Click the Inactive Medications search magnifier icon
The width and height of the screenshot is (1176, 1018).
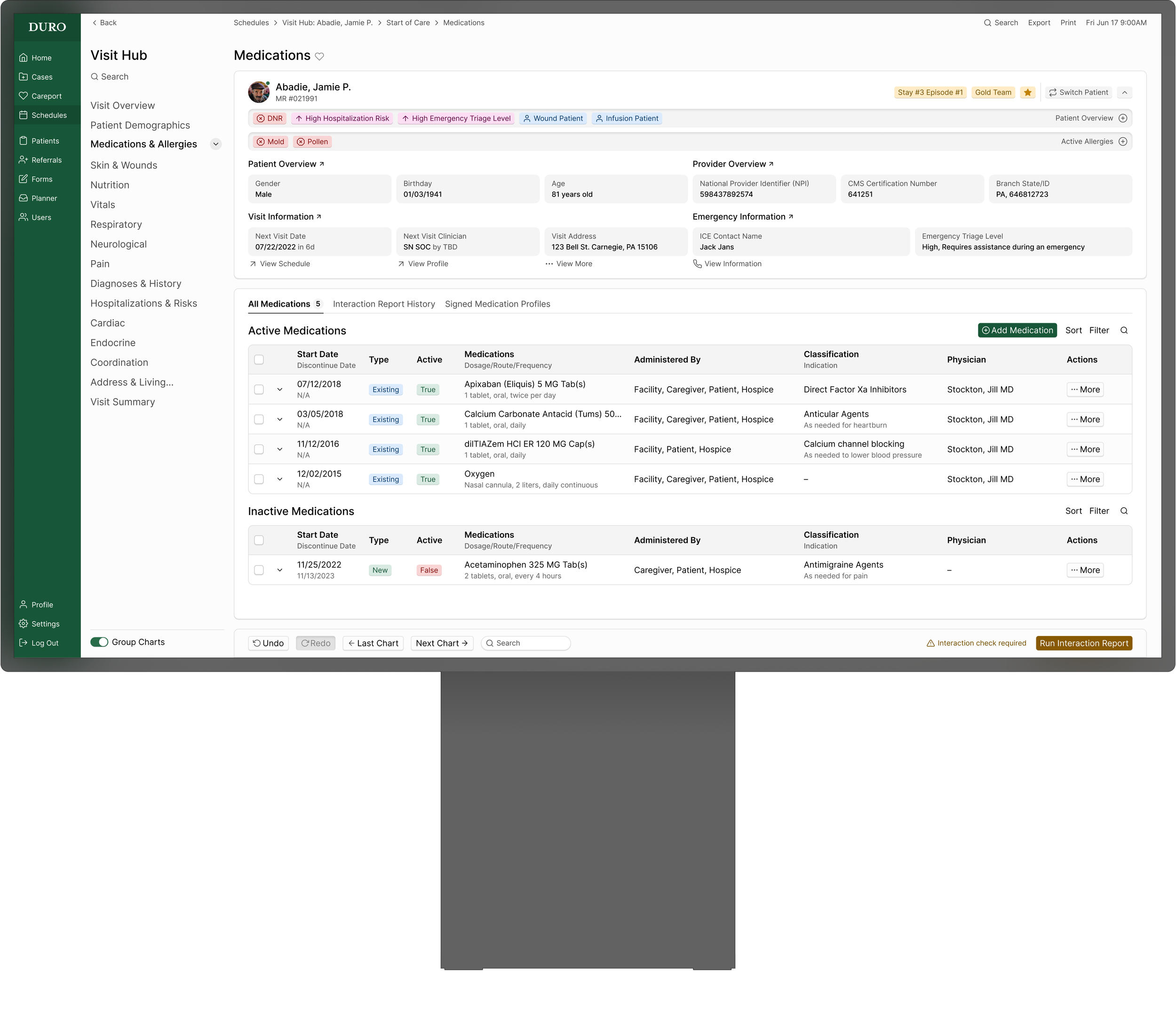(1123, 511)
